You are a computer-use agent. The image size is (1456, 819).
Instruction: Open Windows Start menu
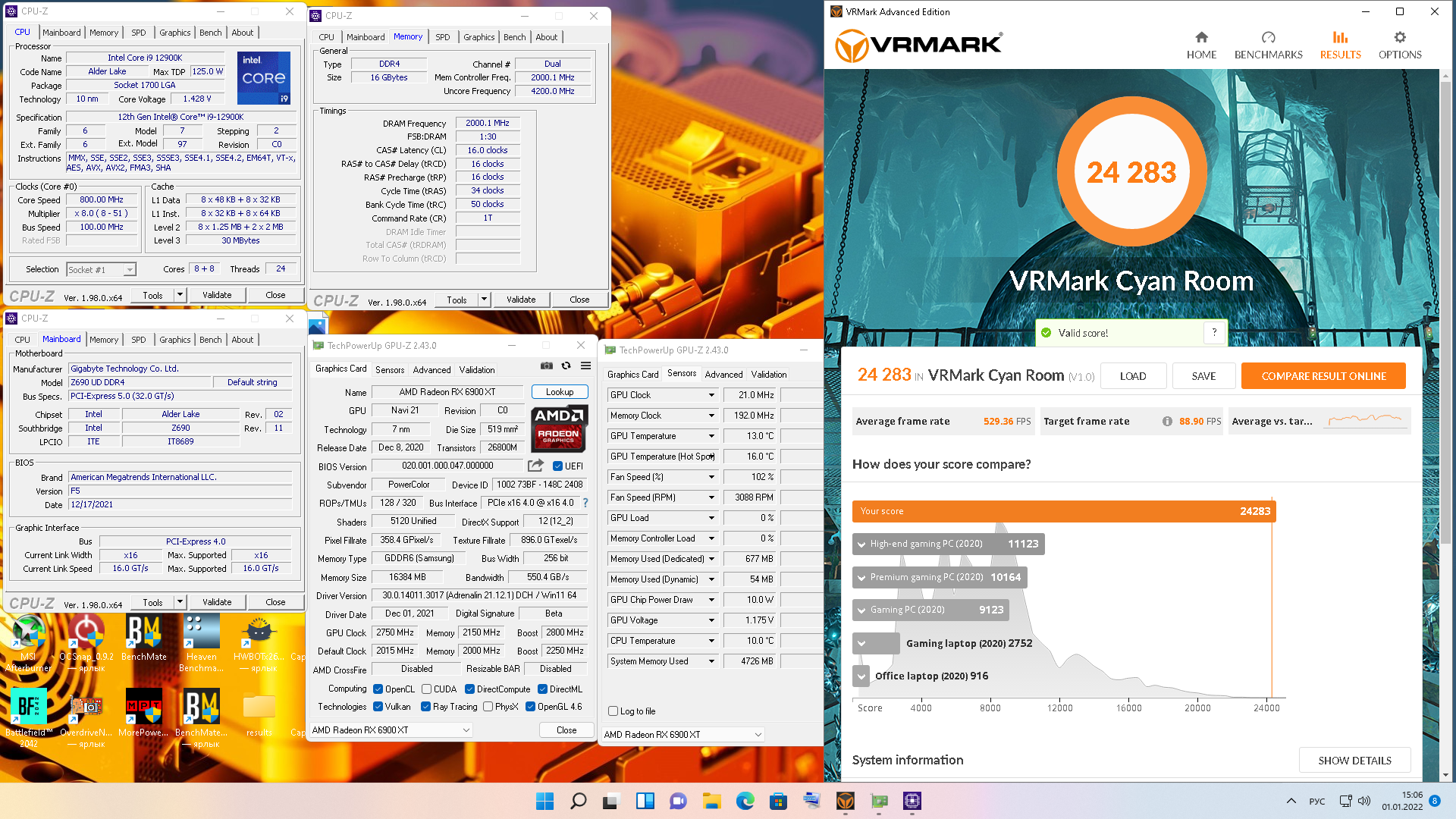544,801
